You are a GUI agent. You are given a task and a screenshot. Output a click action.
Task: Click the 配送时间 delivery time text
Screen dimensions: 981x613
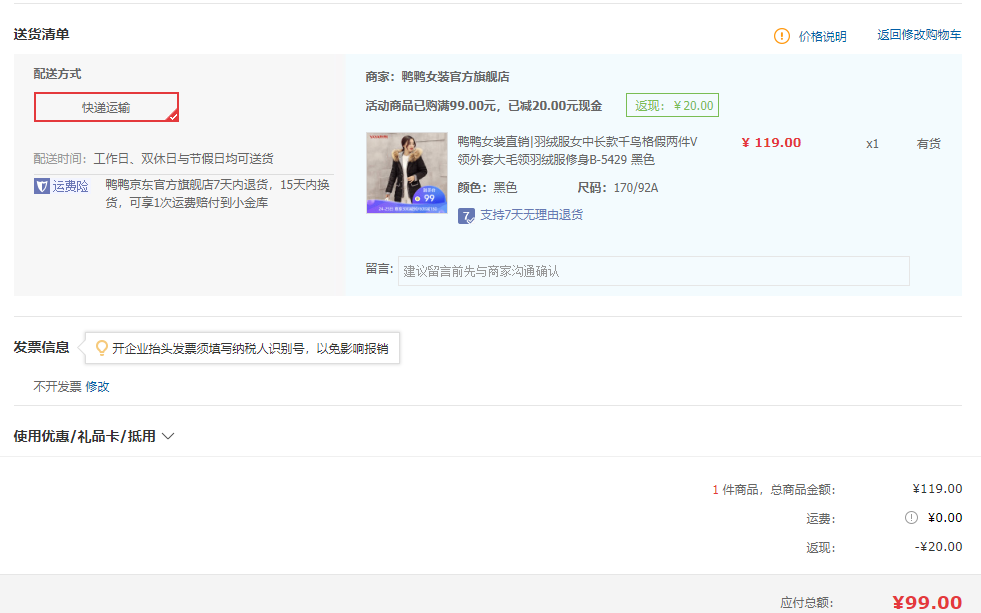tap(153, 158)
